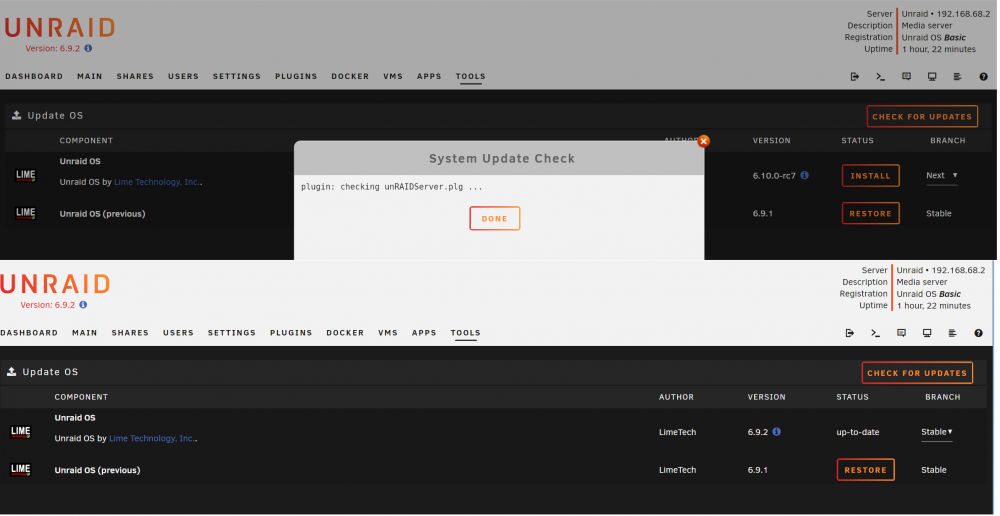The image size is (1000, 516).
Task: Open APPS tab on the dimmed page behind dialog
Action: pyautogui.click(x=429, y=77)
